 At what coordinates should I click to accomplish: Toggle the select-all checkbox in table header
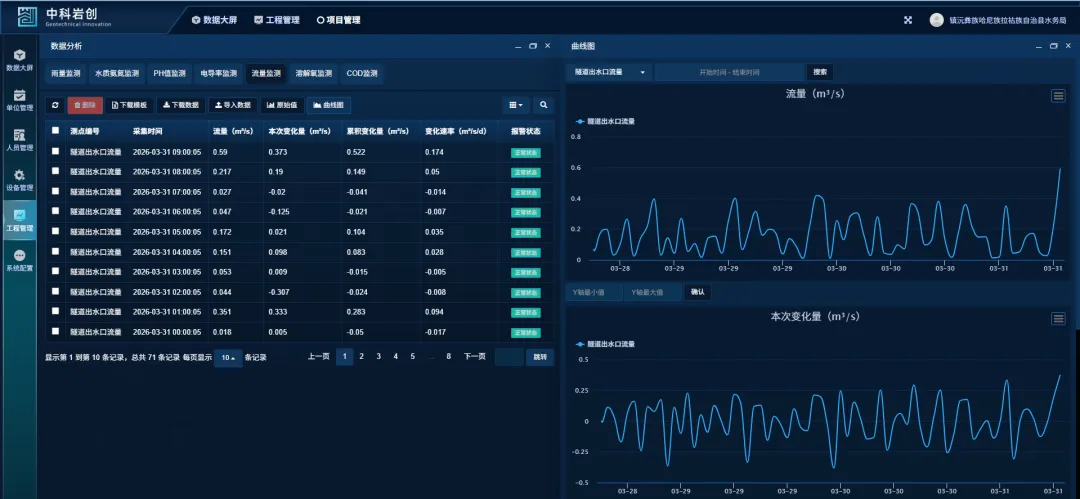(56, 130)
